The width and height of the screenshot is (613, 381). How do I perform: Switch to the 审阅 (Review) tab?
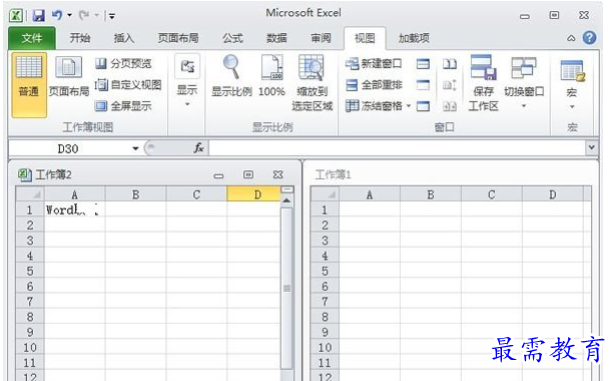pos(321,38)
